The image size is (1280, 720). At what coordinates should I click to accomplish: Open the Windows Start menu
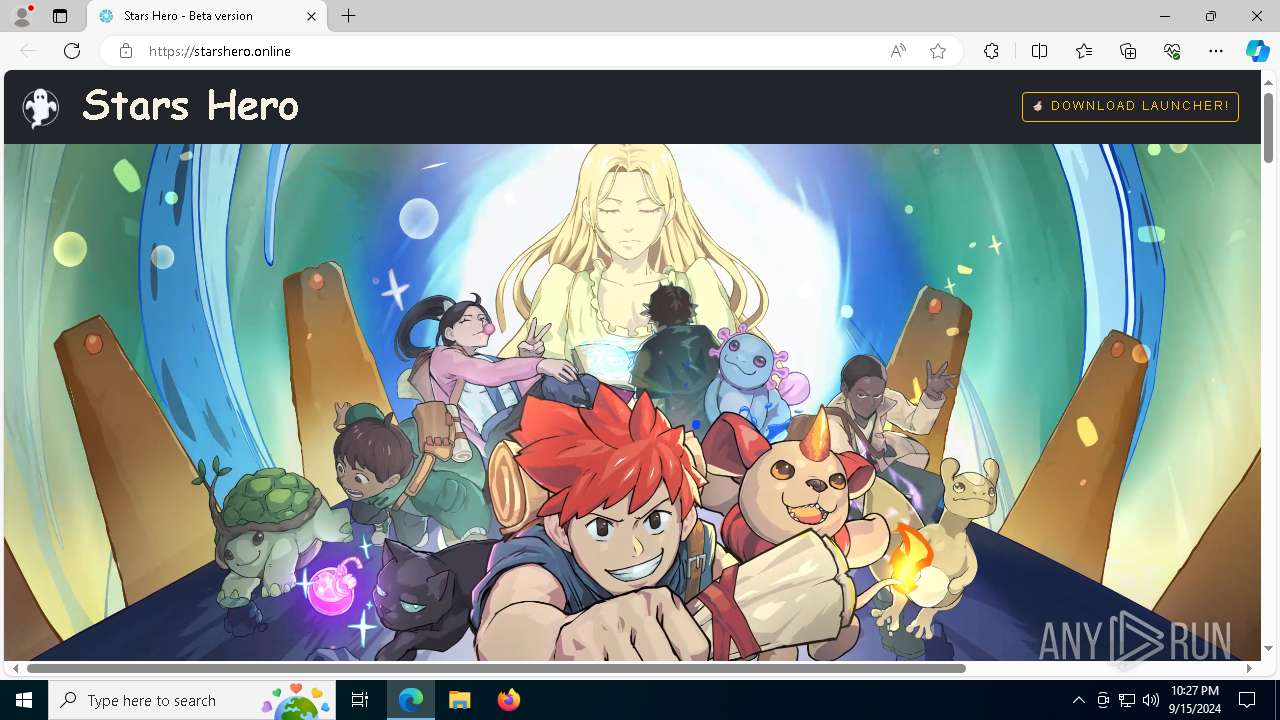point(24,700)
